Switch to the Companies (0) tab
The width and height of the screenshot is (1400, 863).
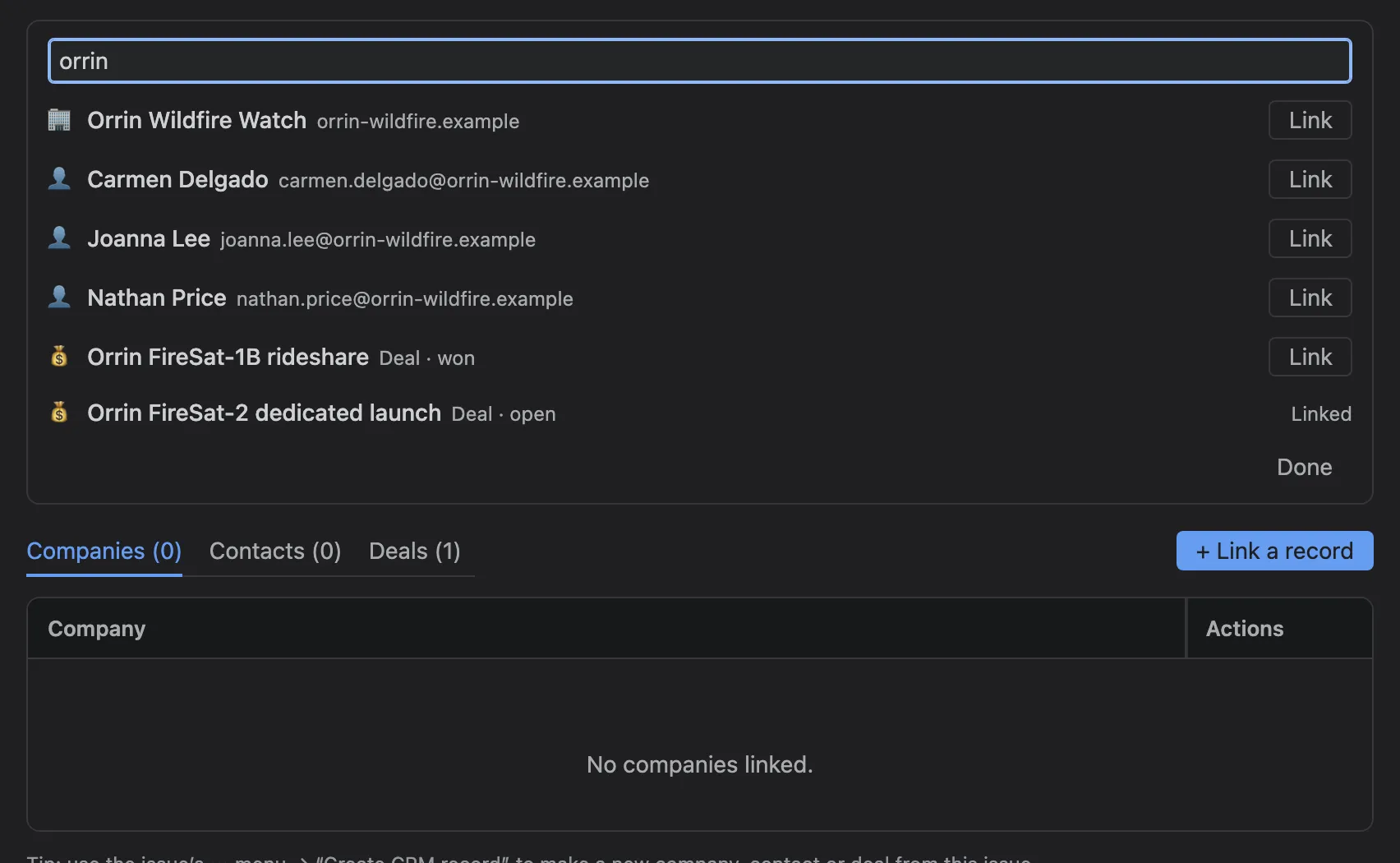[104, 551]
